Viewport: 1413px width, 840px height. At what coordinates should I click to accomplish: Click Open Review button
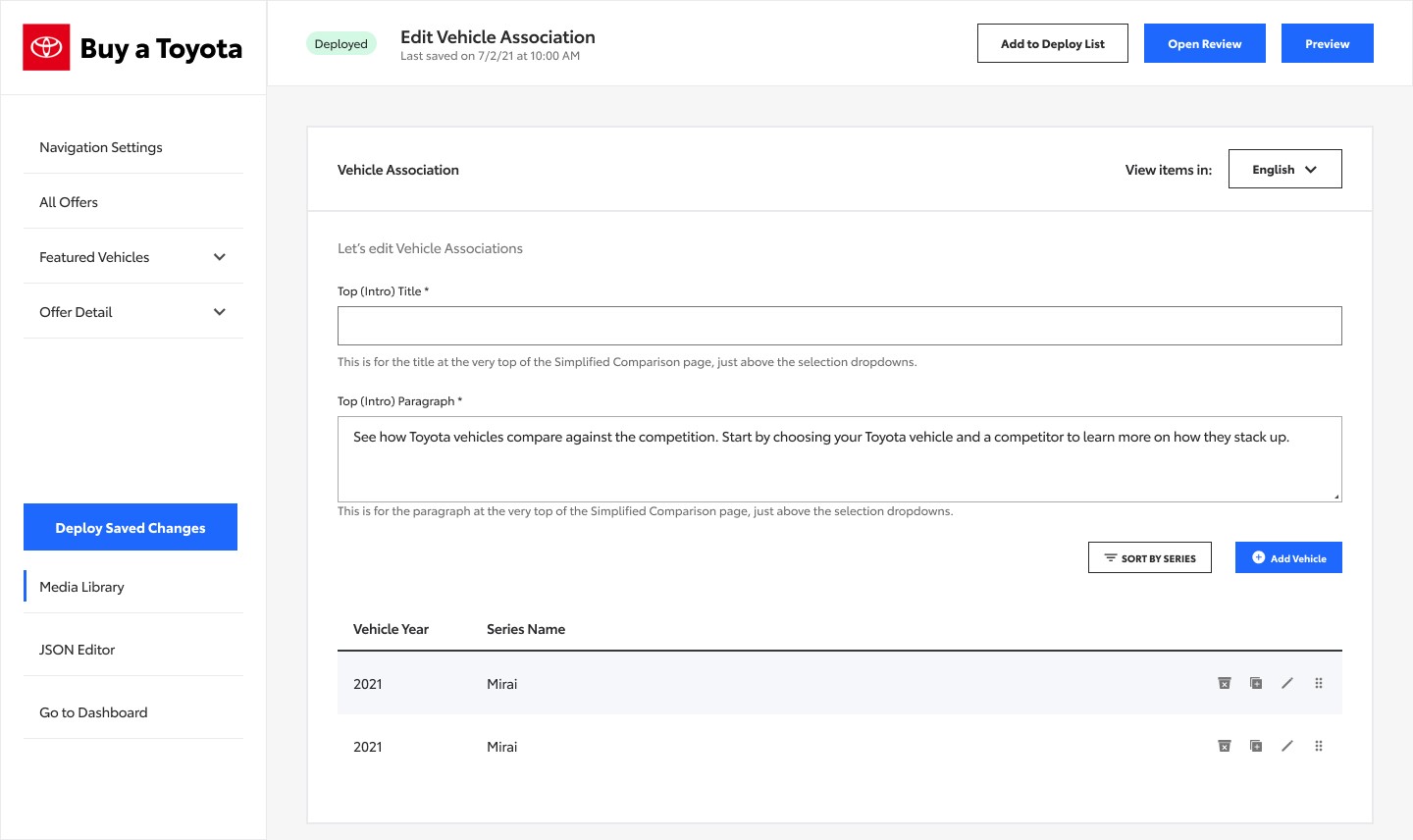(x=1204, y=43)
